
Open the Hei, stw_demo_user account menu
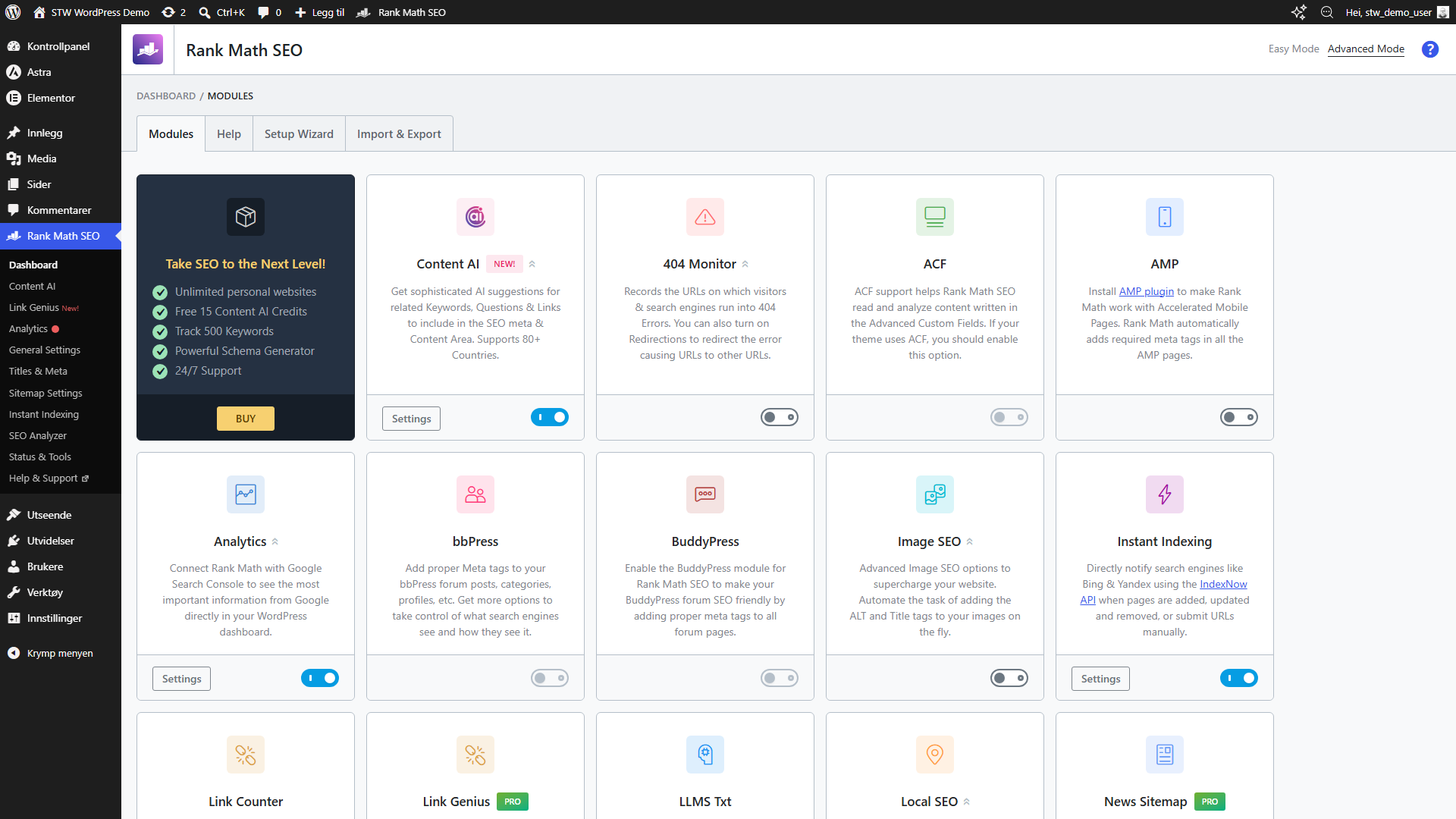(x=1397, y=12)
